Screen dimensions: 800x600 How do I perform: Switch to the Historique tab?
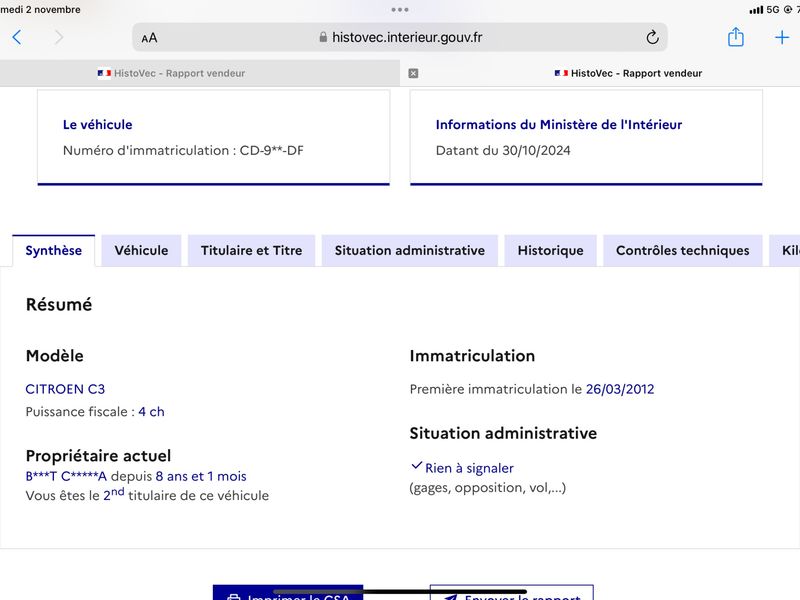551,251
